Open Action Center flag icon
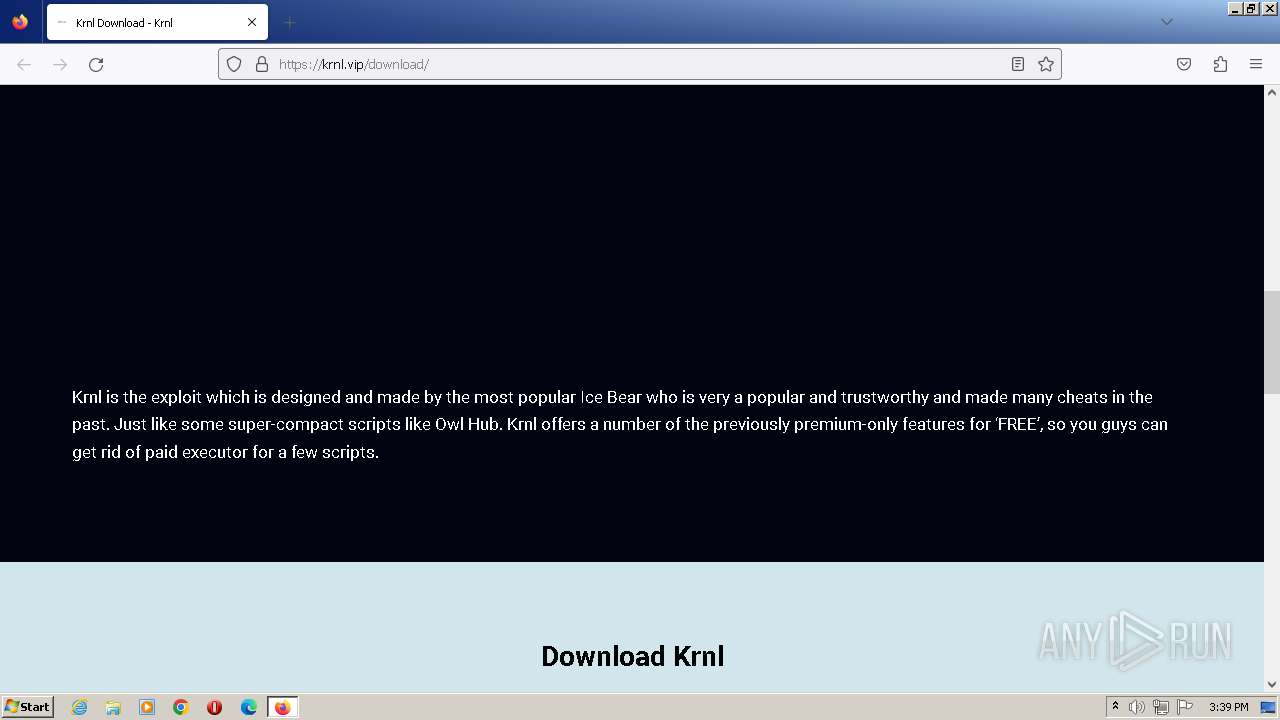This screenshot has width=1280, height=720. (x=1183, y=707)
